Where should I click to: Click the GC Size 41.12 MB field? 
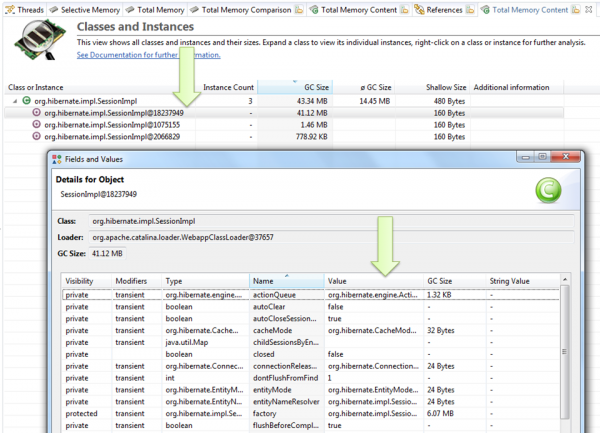tap(108, 254)
